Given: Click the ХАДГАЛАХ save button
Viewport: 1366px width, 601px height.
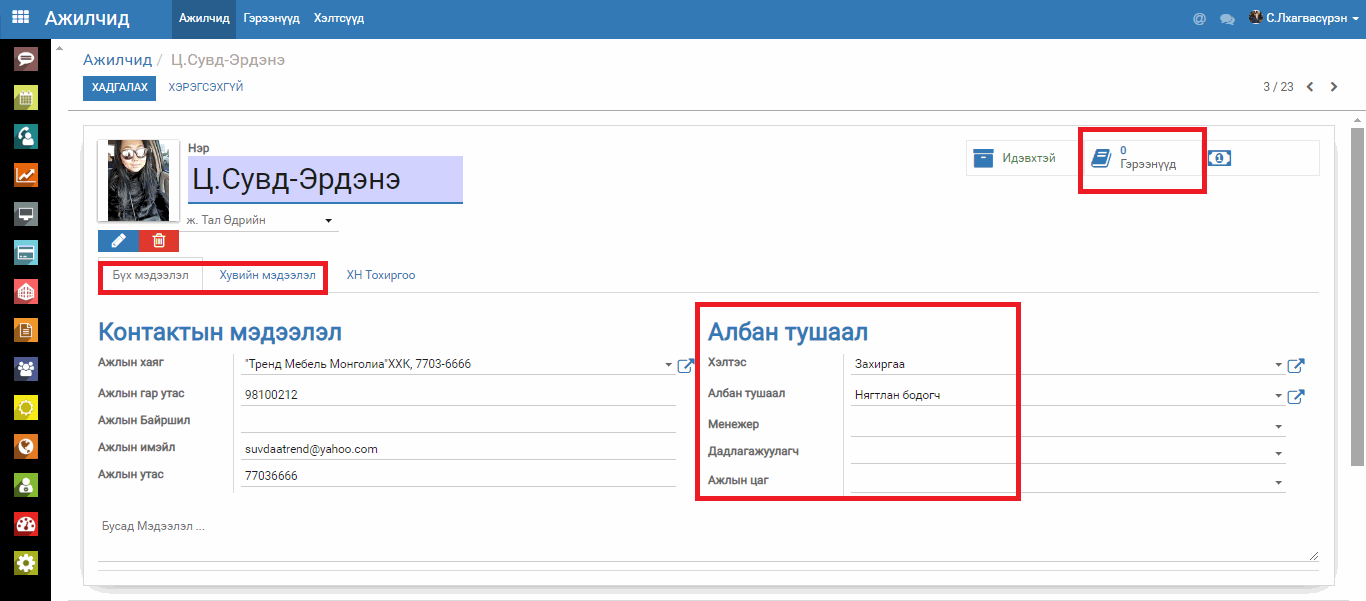Looking at the screenshot, I should pyautogui.click(x=119, y=88).
